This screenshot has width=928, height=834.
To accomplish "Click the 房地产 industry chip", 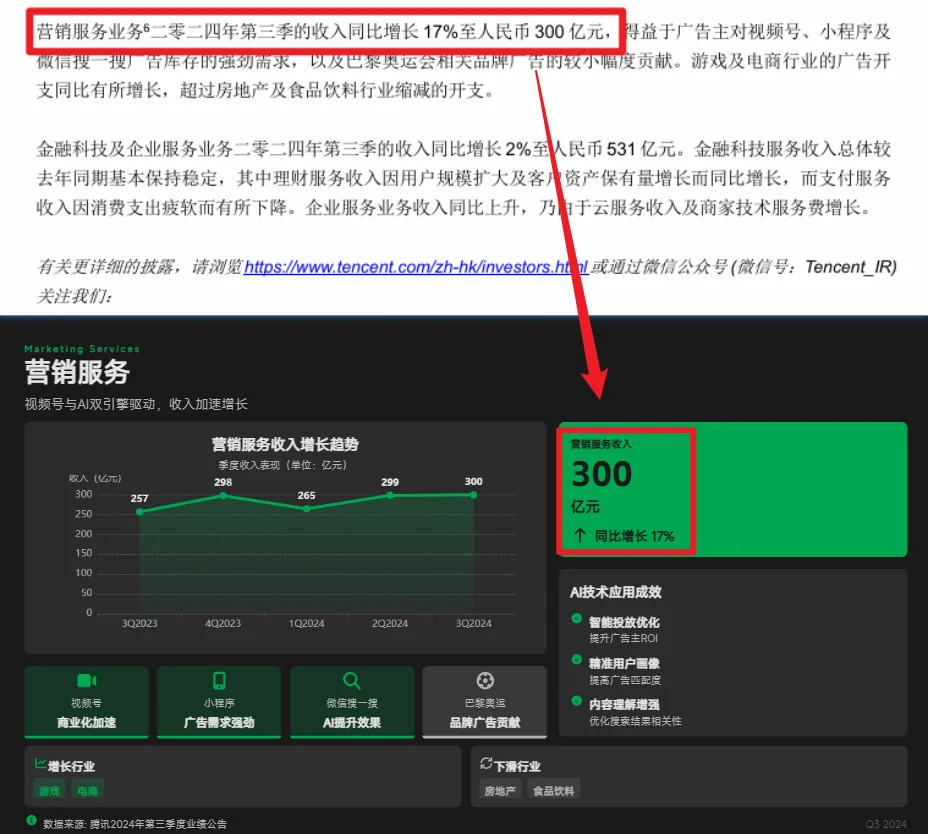I will click(499, 789).
